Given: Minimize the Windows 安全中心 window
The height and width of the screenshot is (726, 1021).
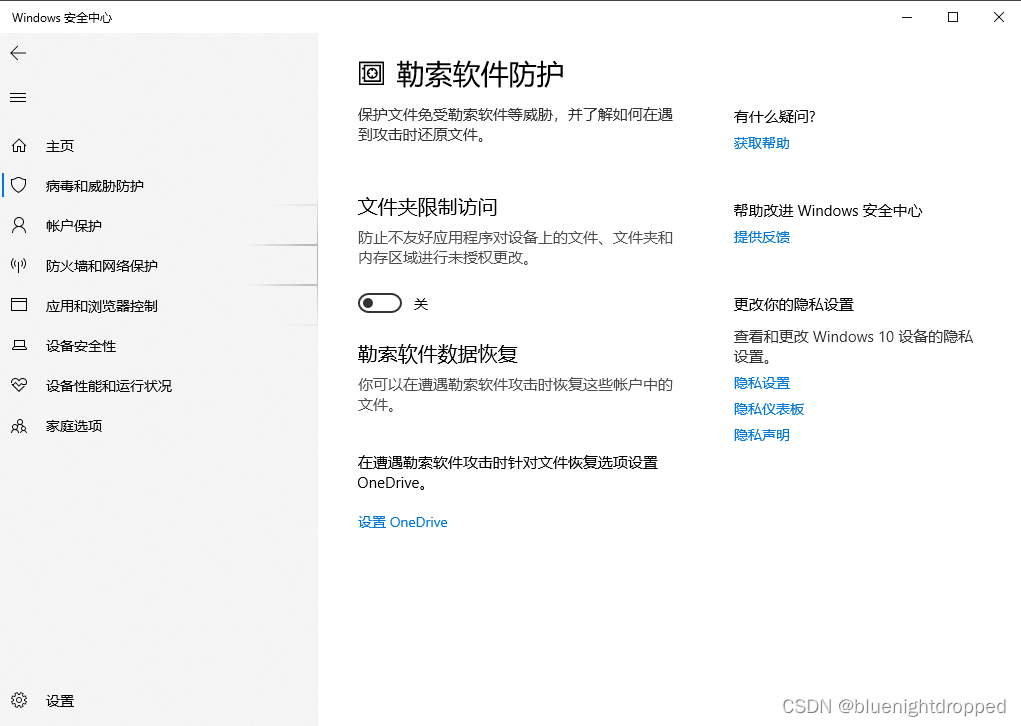Looking at the screenshot, I should pyautogui.click(x=907, y=18).
